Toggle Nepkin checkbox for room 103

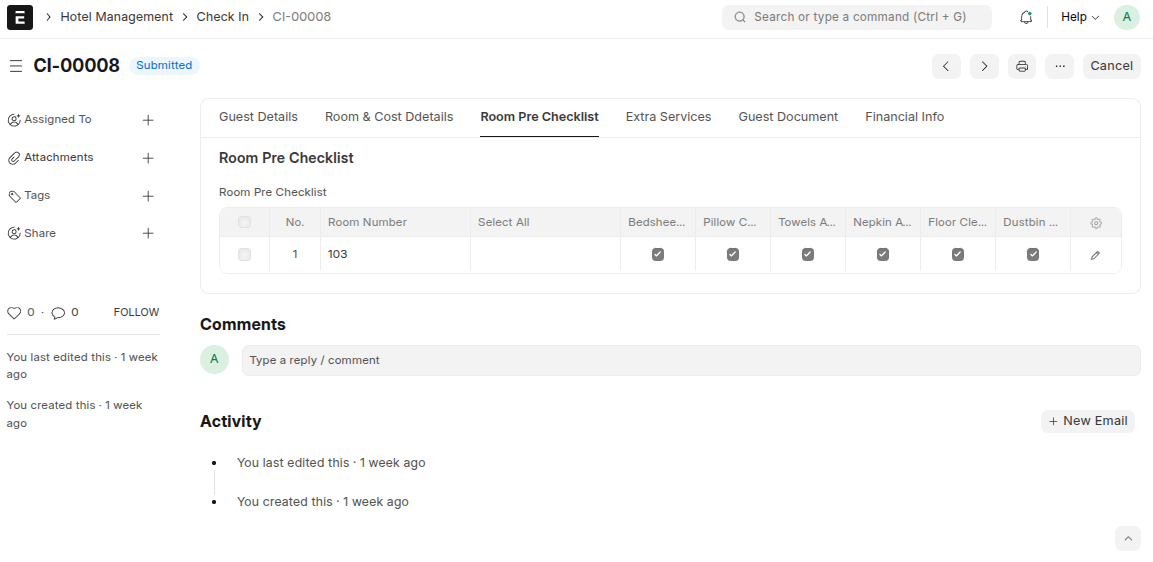pos(882,255)
